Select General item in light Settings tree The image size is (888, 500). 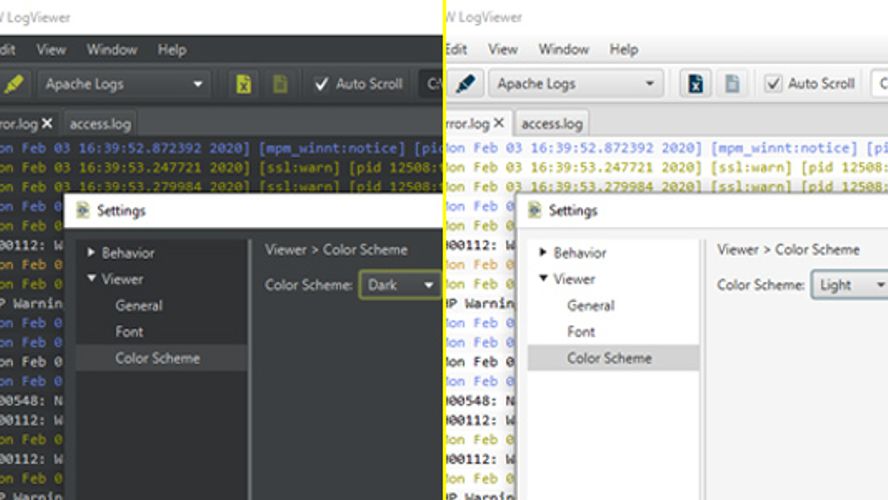click(591, 306)
